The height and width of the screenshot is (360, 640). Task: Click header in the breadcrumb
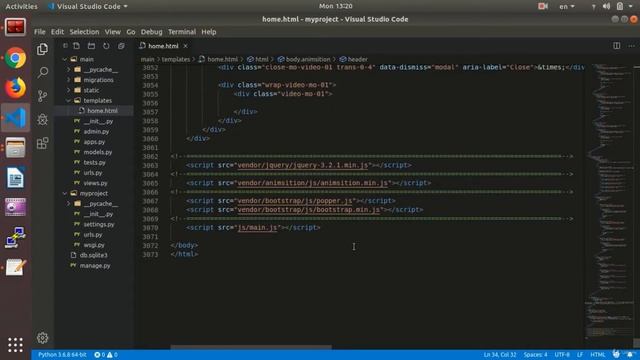(358, 59)
